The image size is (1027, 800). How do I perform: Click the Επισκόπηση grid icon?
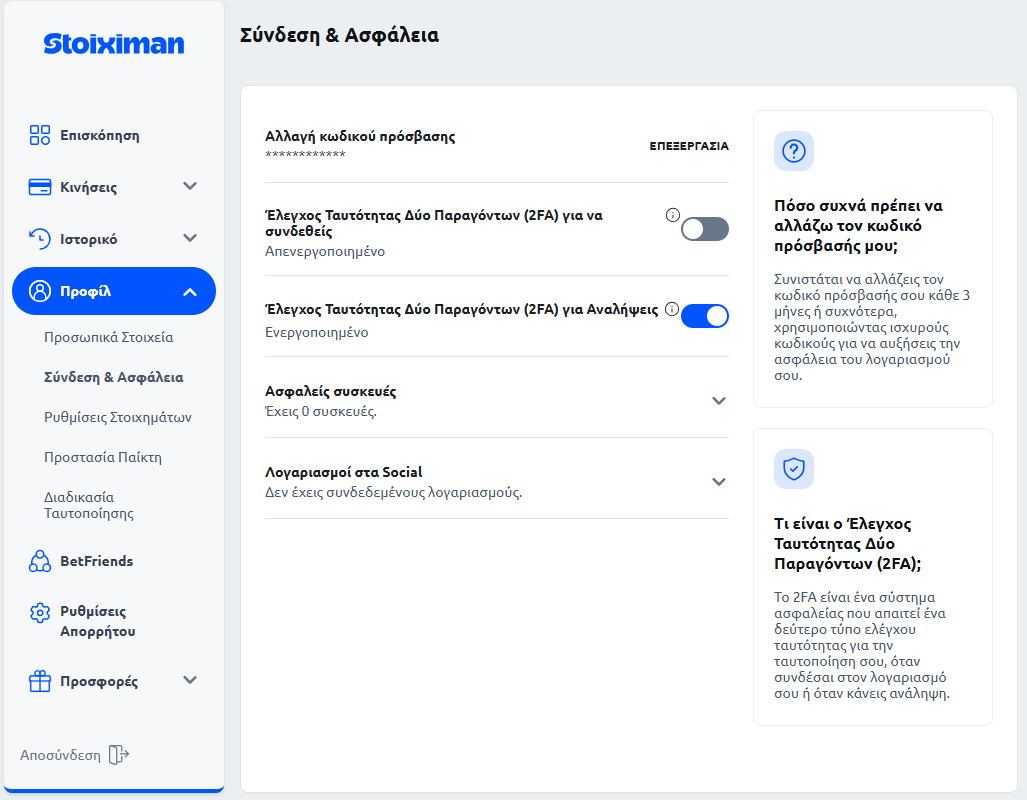point(40,135)
